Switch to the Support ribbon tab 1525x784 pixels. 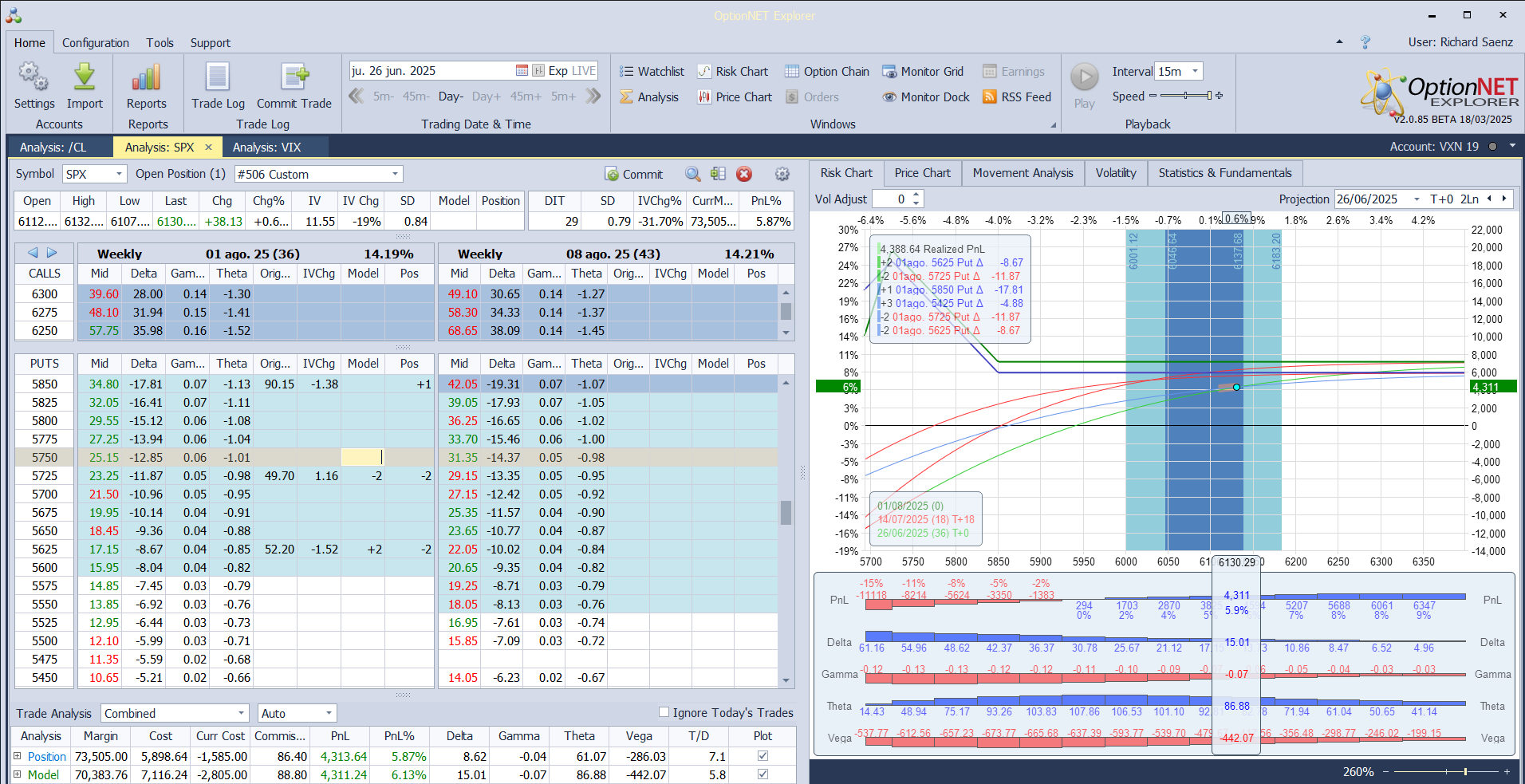(x=211, y=43)
